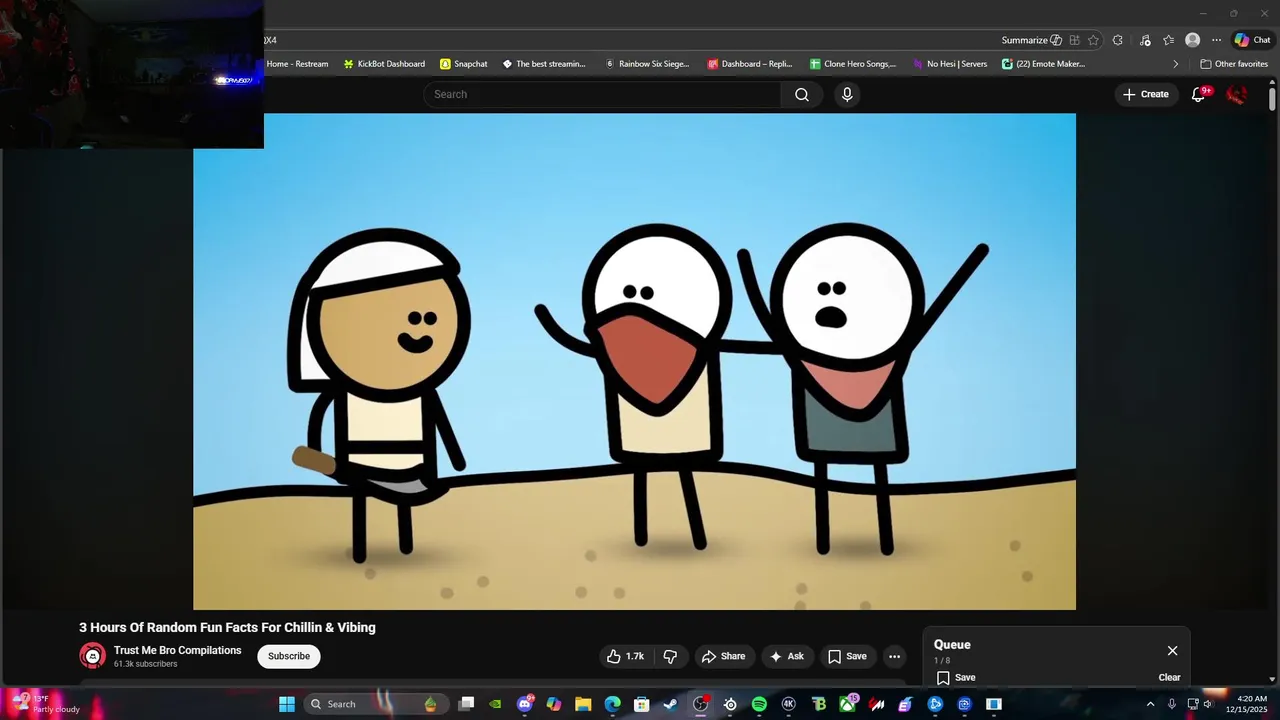Clear the queue
Viewport: 1280px width, 720px height.
tap(1169, 677)
